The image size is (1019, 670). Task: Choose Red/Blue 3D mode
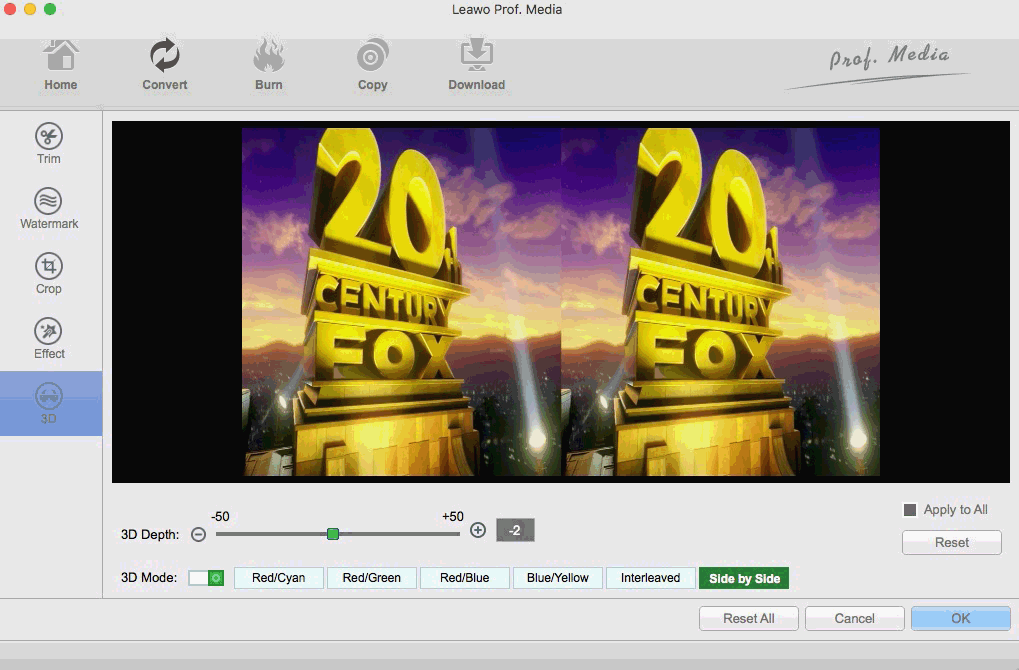coord(465,578)
